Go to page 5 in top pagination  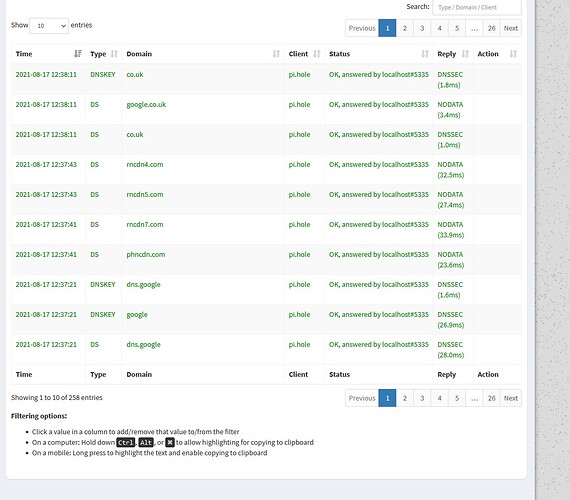click(x=457, y=28)
